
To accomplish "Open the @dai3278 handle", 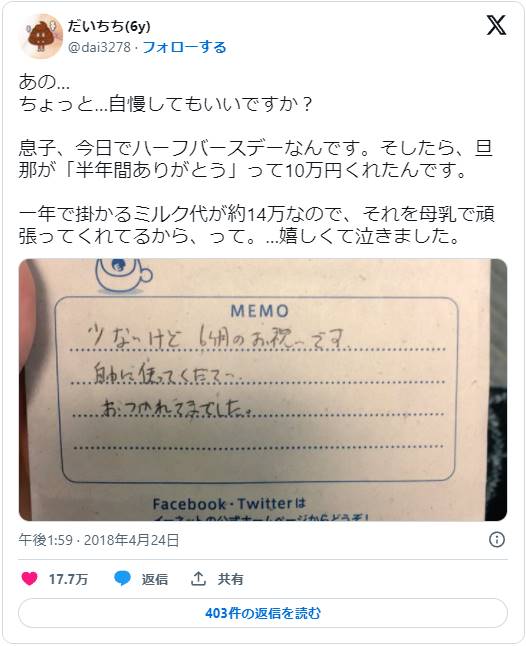I will pos(99,47).
